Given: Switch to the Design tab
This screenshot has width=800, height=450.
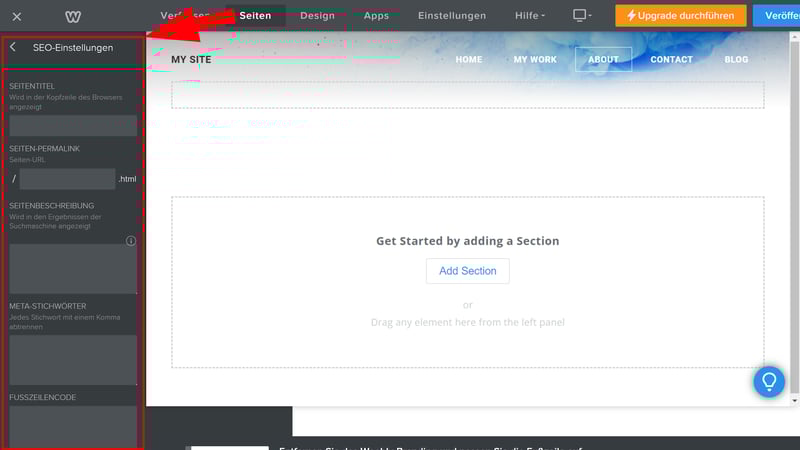Looking at the screenshot, I should pos(317,16).
